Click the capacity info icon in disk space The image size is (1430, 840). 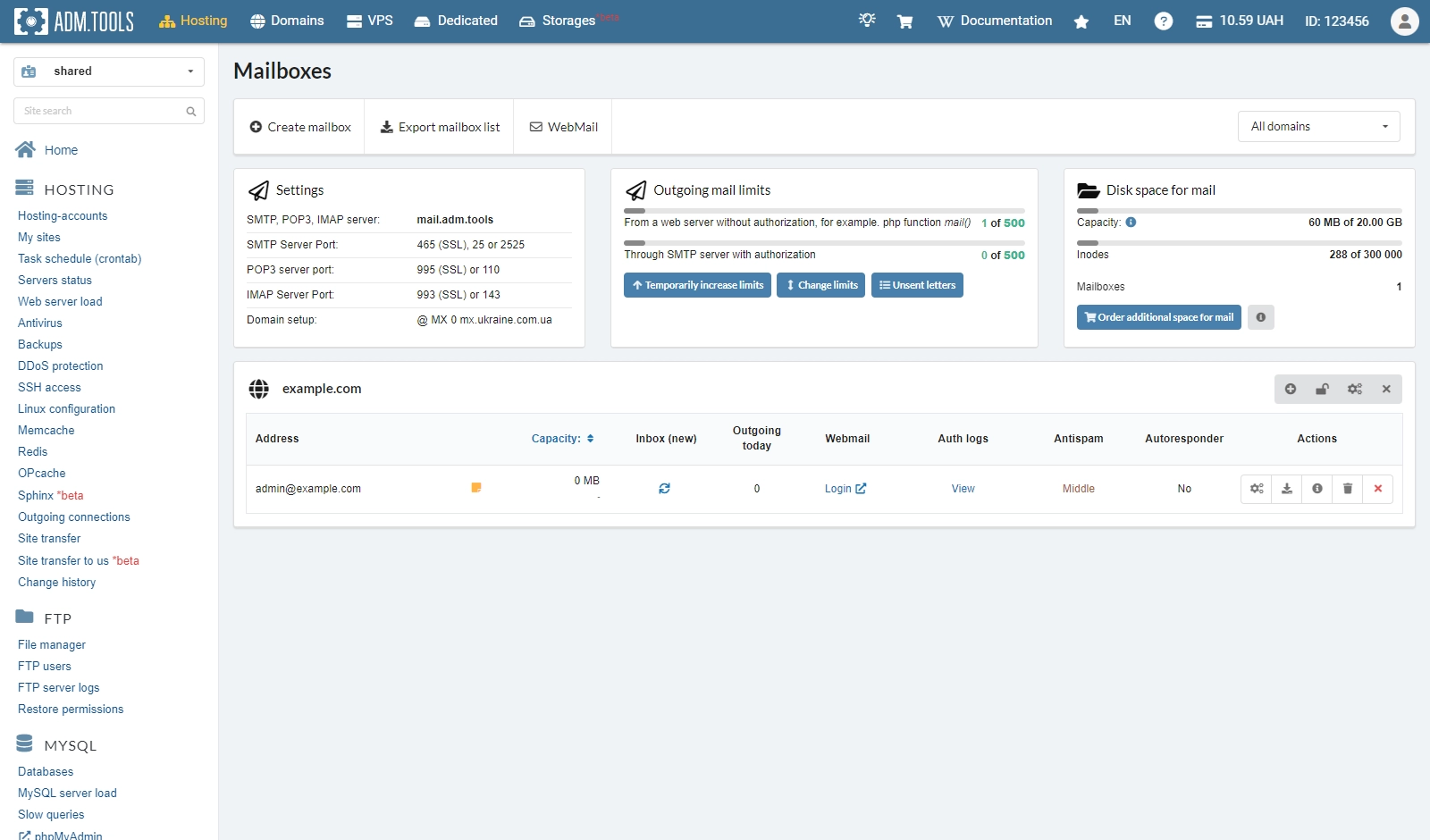coord(1131,223)
